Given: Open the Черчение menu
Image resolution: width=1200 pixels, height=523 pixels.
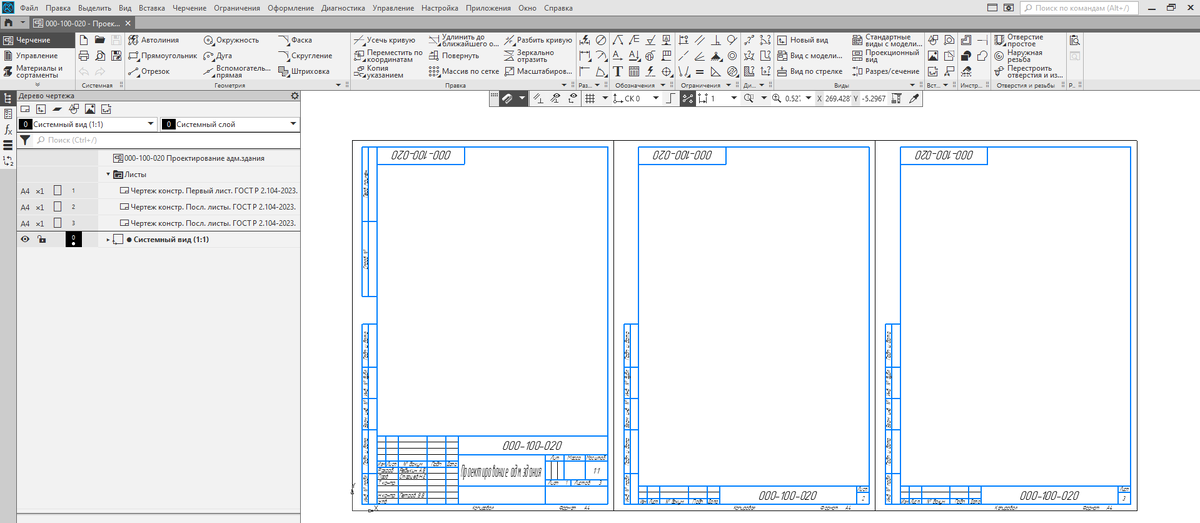Looking at the screenshot, I should [189, 8].
